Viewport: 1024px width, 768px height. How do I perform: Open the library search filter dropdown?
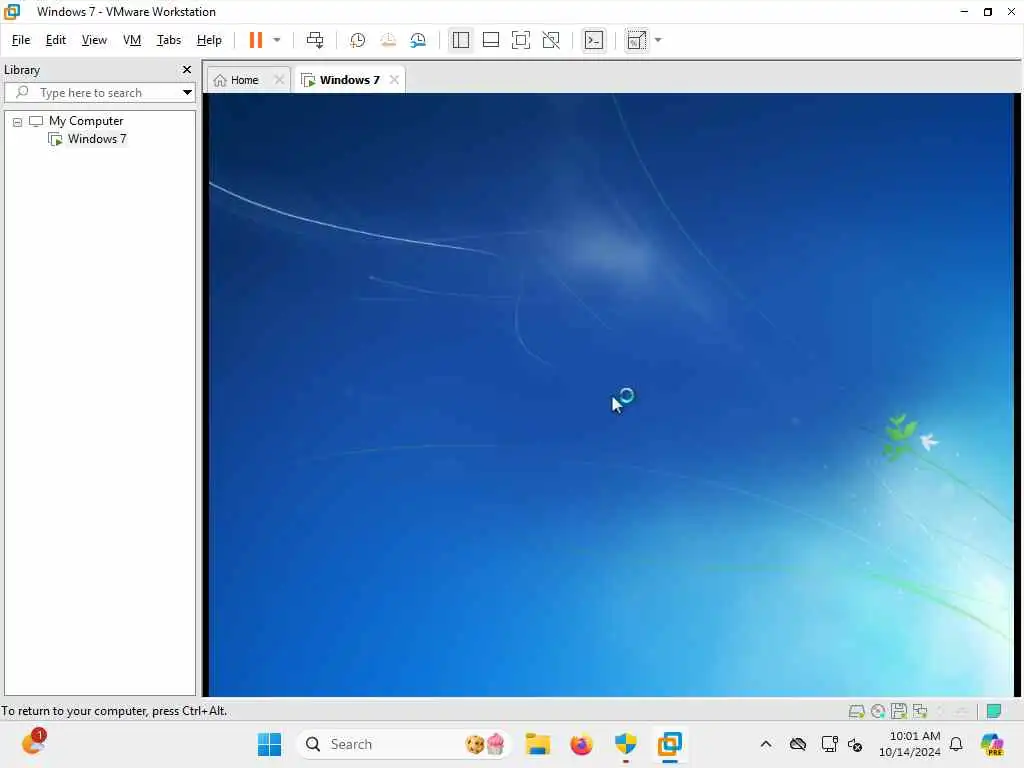tap(187, 93)
